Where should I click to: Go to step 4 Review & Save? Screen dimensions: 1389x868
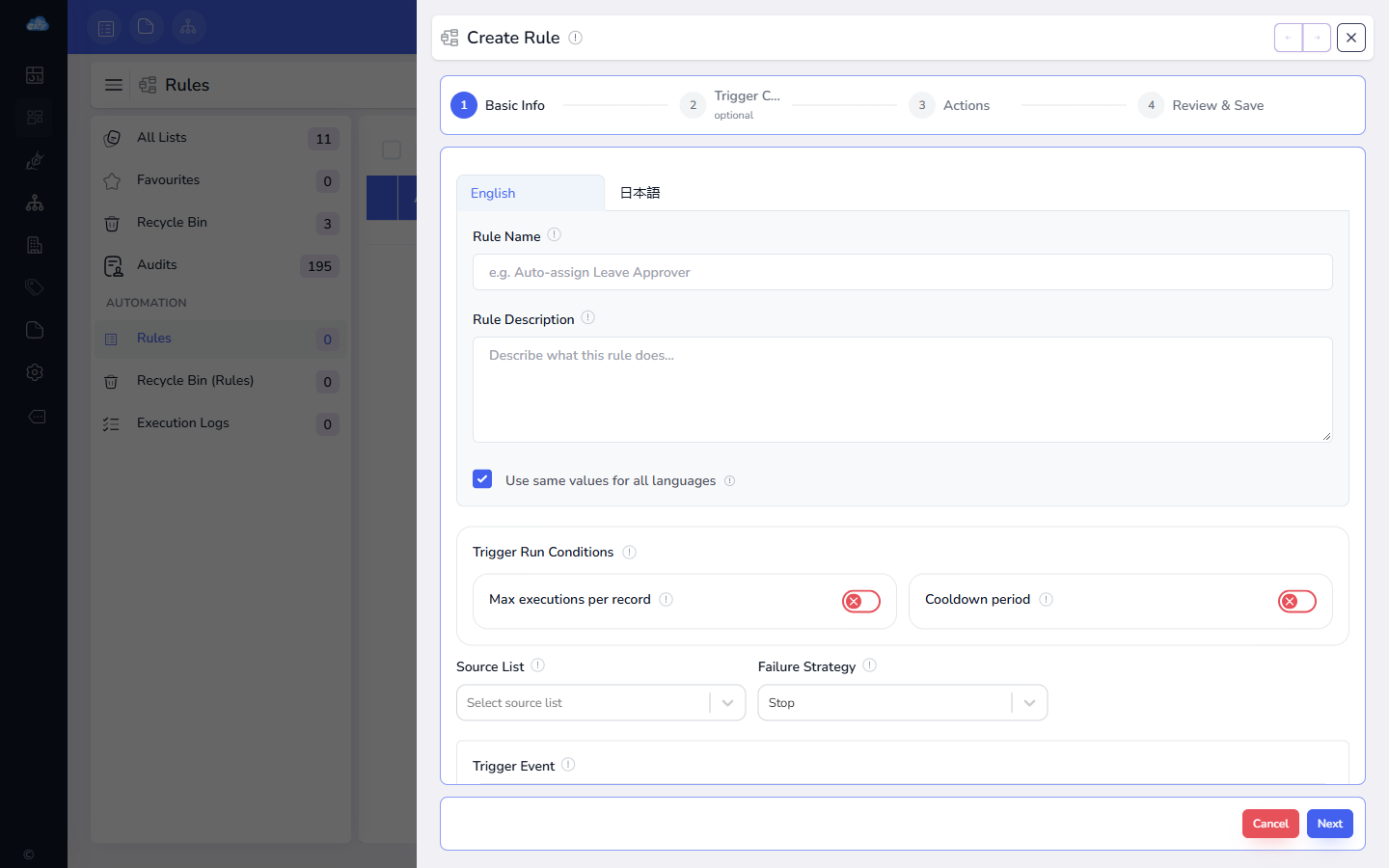pos(1201,105)
